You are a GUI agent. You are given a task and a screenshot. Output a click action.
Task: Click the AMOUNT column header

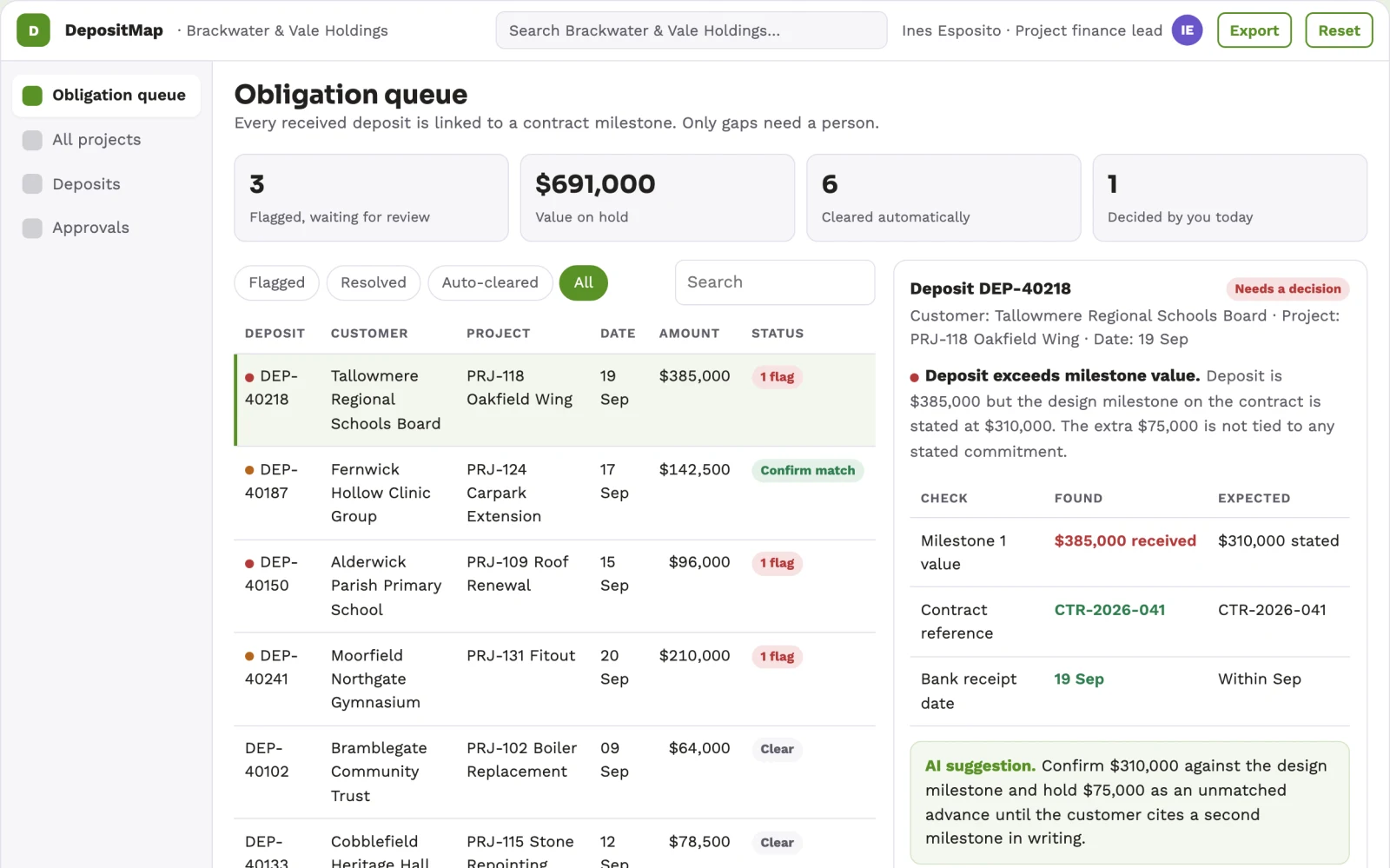click(x=689, y=334)
